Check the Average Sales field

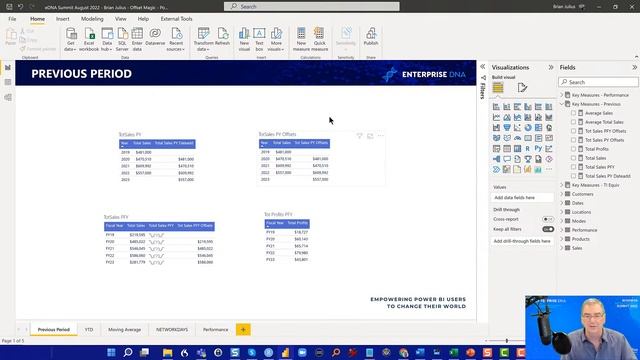[x=573, y=113]
